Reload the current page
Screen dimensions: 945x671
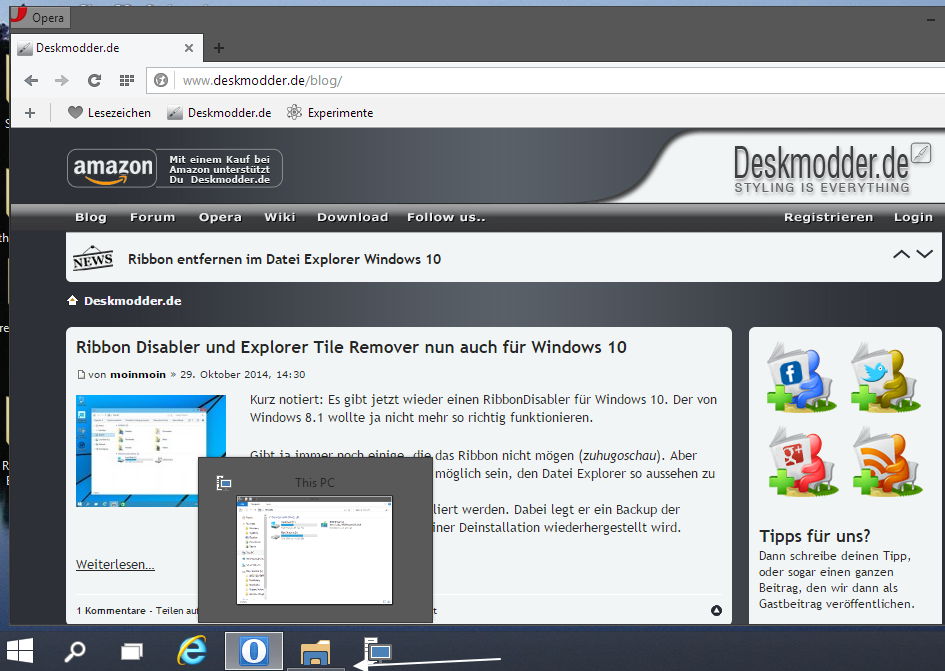coord(94,80)
